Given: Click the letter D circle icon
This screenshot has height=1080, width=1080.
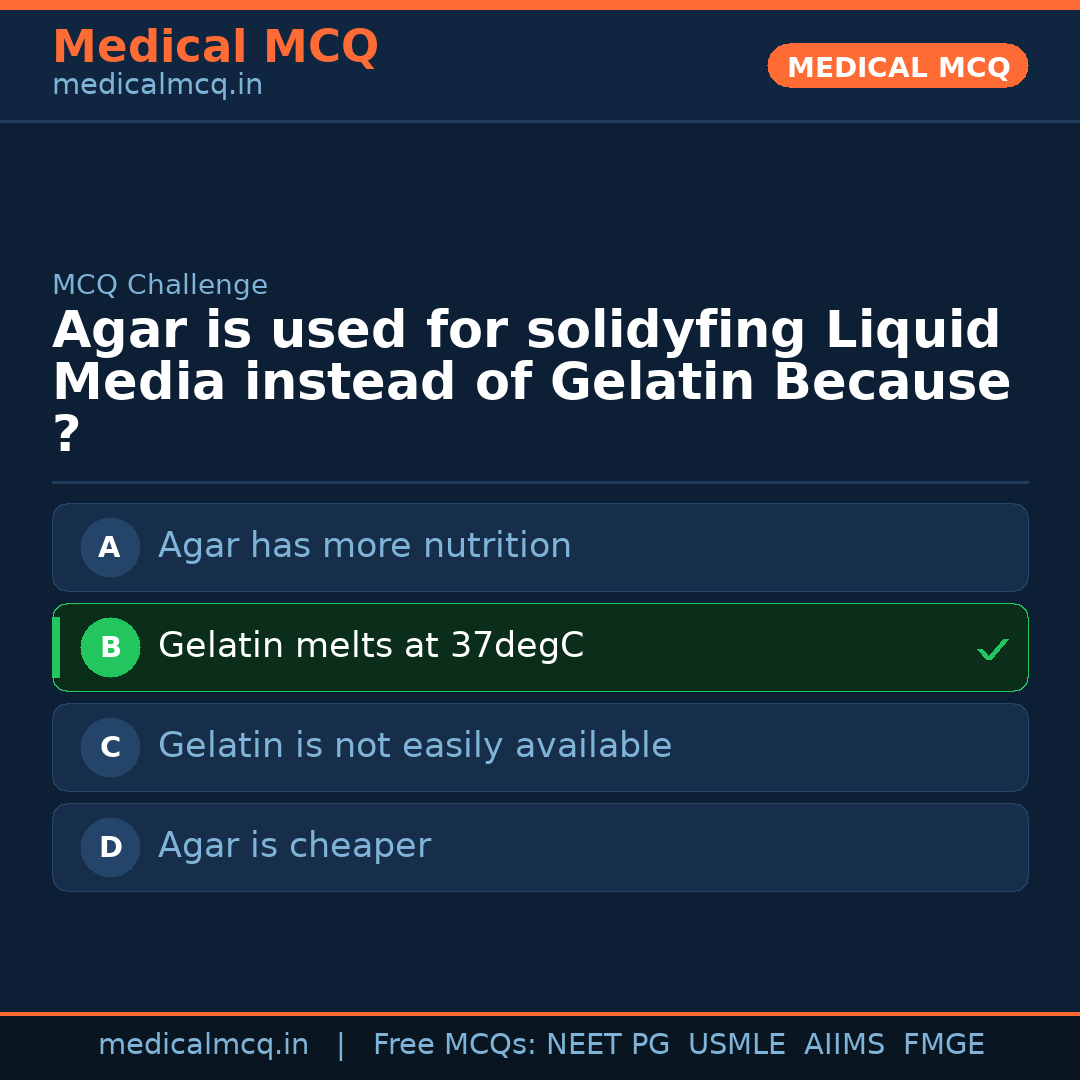Looking at the screenshot, I should pos(110,847).
